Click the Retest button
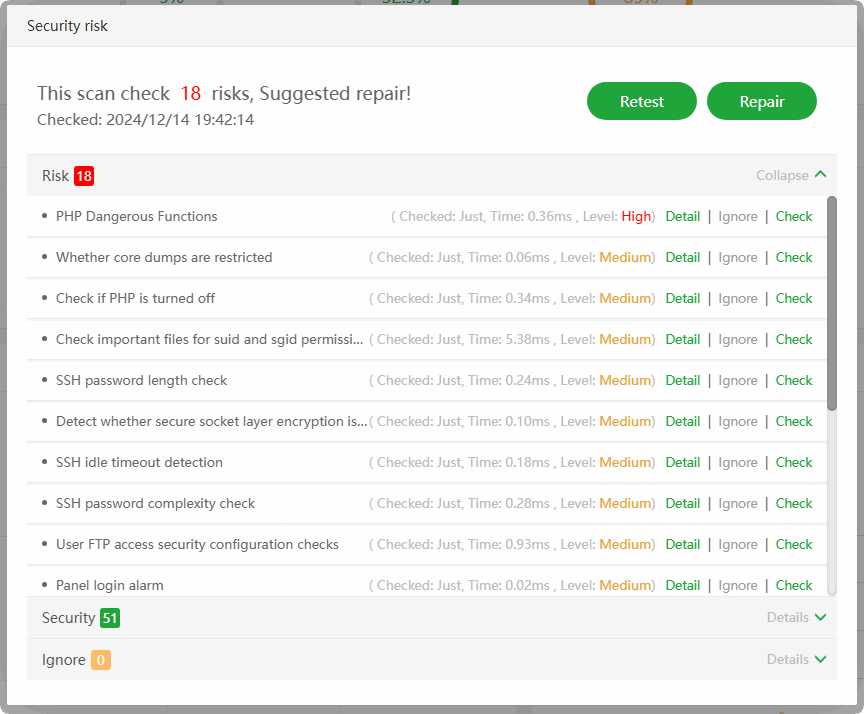 click(641, 101)
